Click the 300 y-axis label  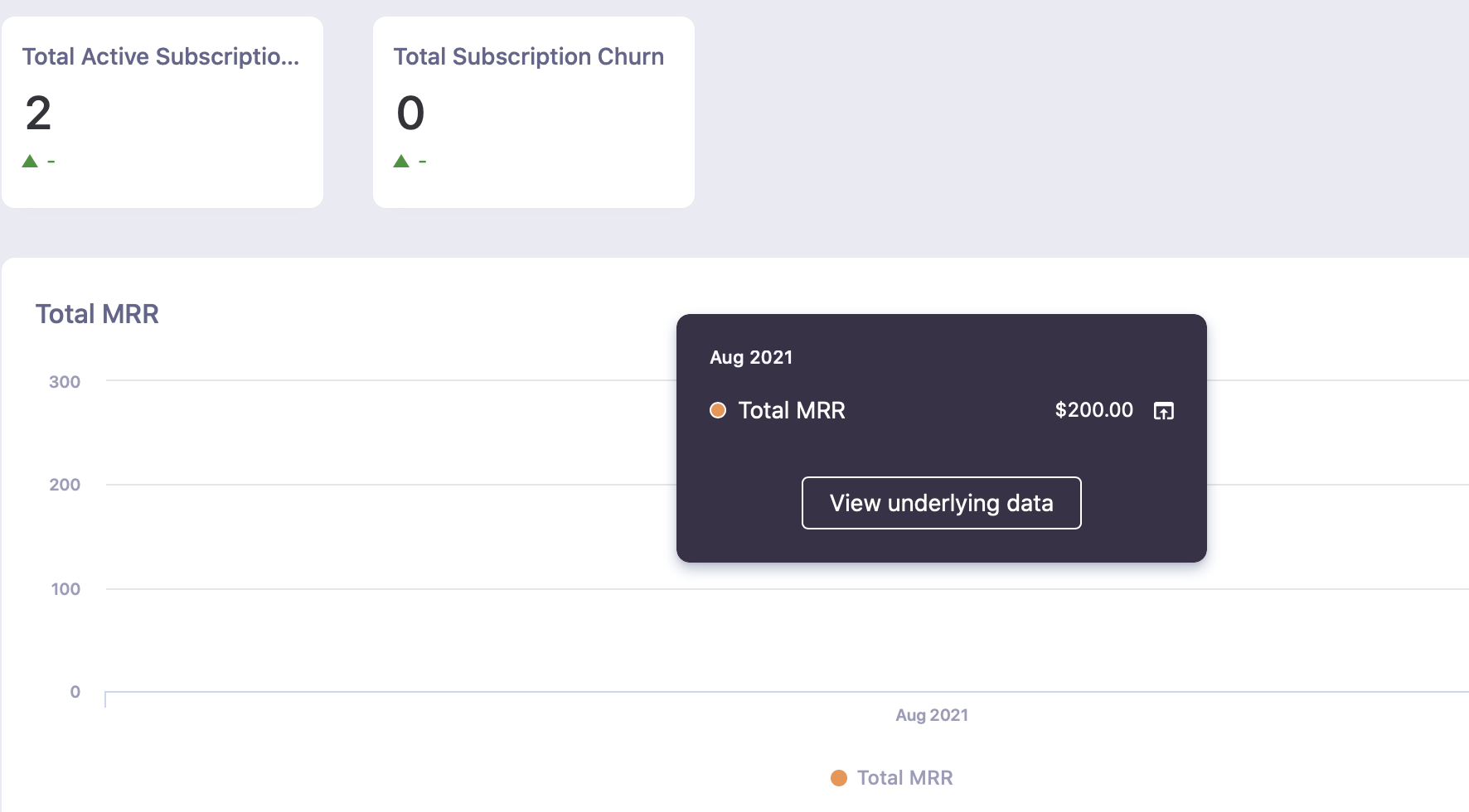click(x=65, y=382)
